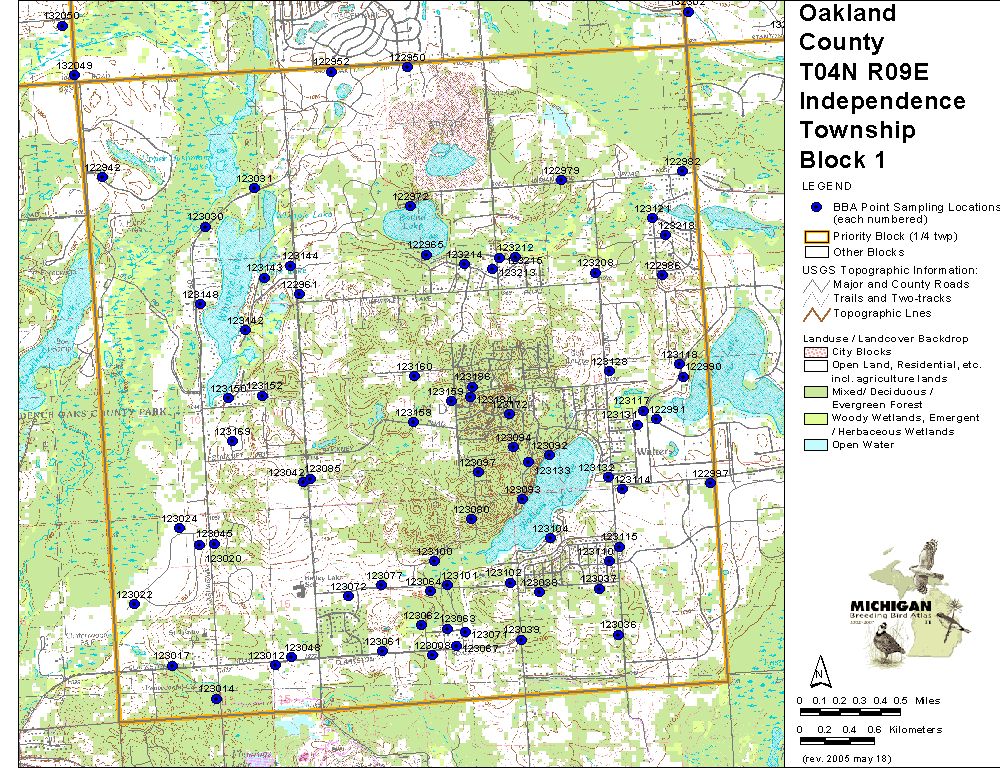Pick the Open Water color swatch
Screen dimensions: 1000x768
pyautogui.click(x=816, y=446)
